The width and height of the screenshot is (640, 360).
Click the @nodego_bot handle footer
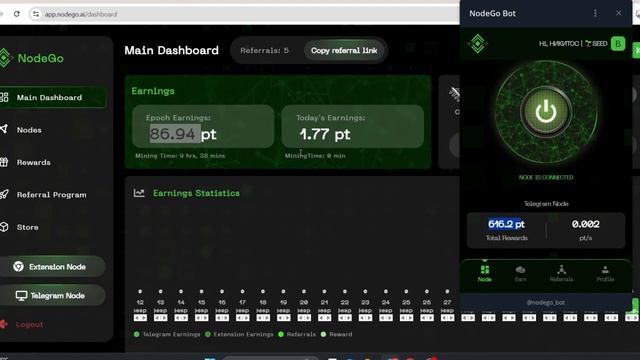546,302
